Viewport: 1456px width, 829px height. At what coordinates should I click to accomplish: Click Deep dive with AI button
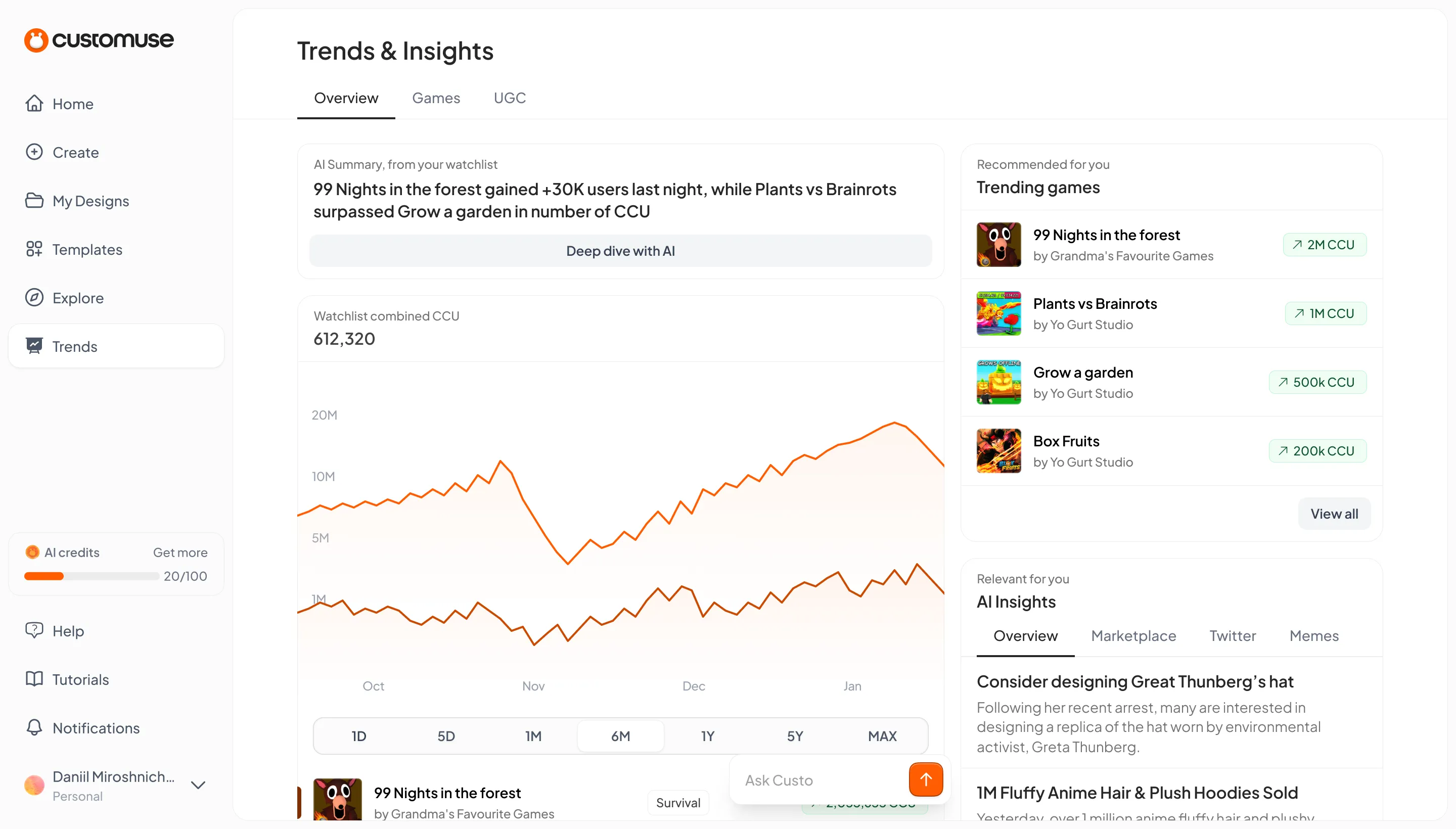pyautogui.click(x=620, y=251)
